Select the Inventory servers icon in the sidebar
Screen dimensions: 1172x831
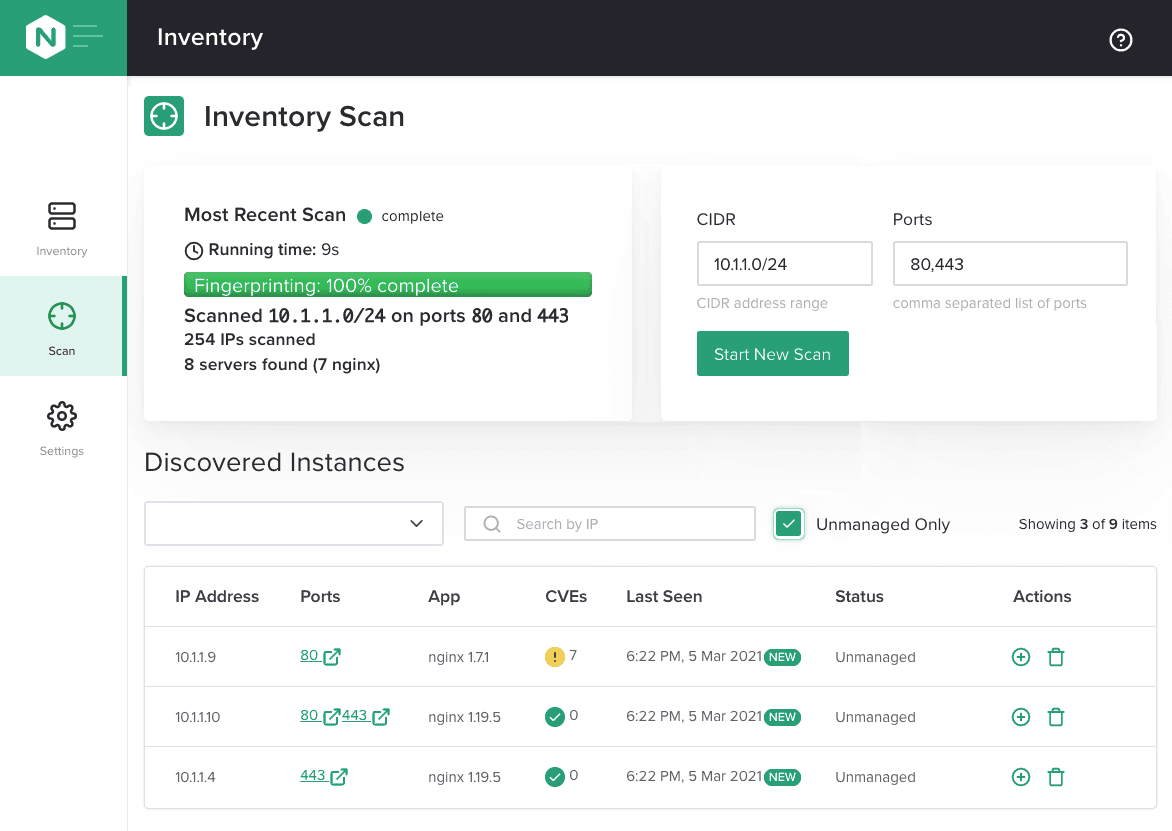pos(61,216)
